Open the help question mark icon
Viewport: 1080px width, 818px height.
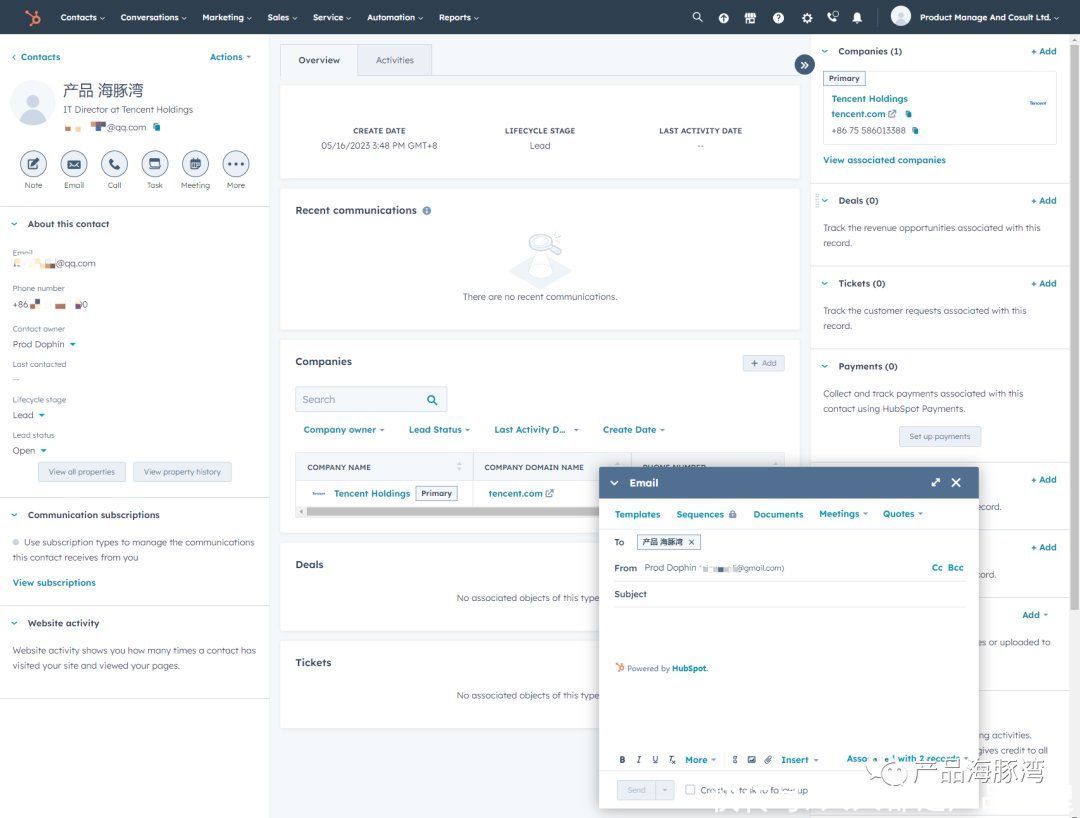click(x=778, y=18)
